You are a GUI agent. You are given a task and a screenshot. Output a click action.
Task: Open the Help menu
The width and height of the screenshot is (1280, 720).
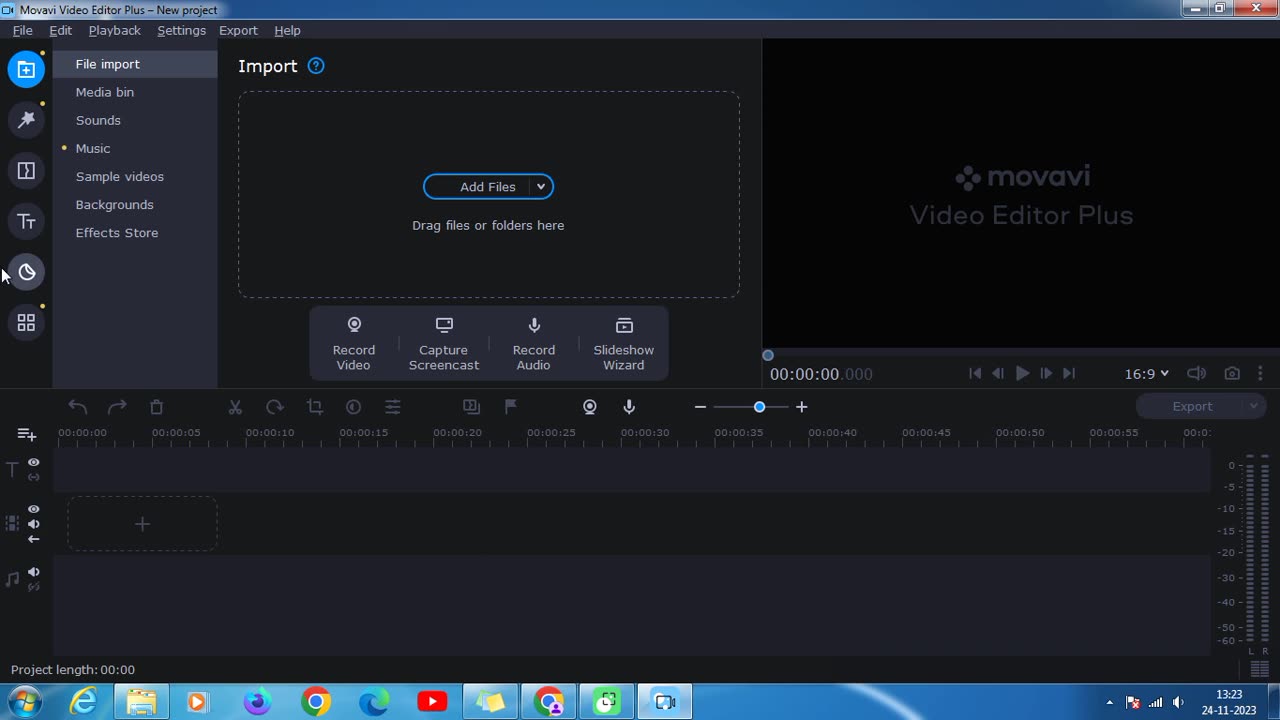tap(287, 30)
